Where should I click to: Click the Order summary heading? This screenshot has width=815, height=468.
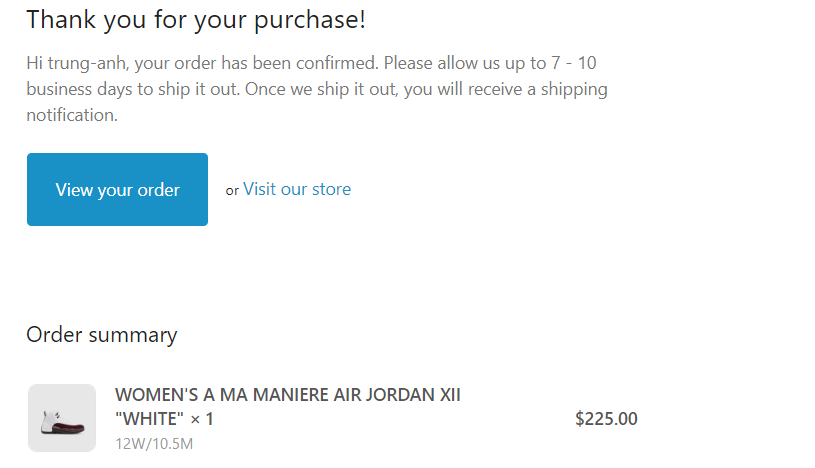[102, 335]
